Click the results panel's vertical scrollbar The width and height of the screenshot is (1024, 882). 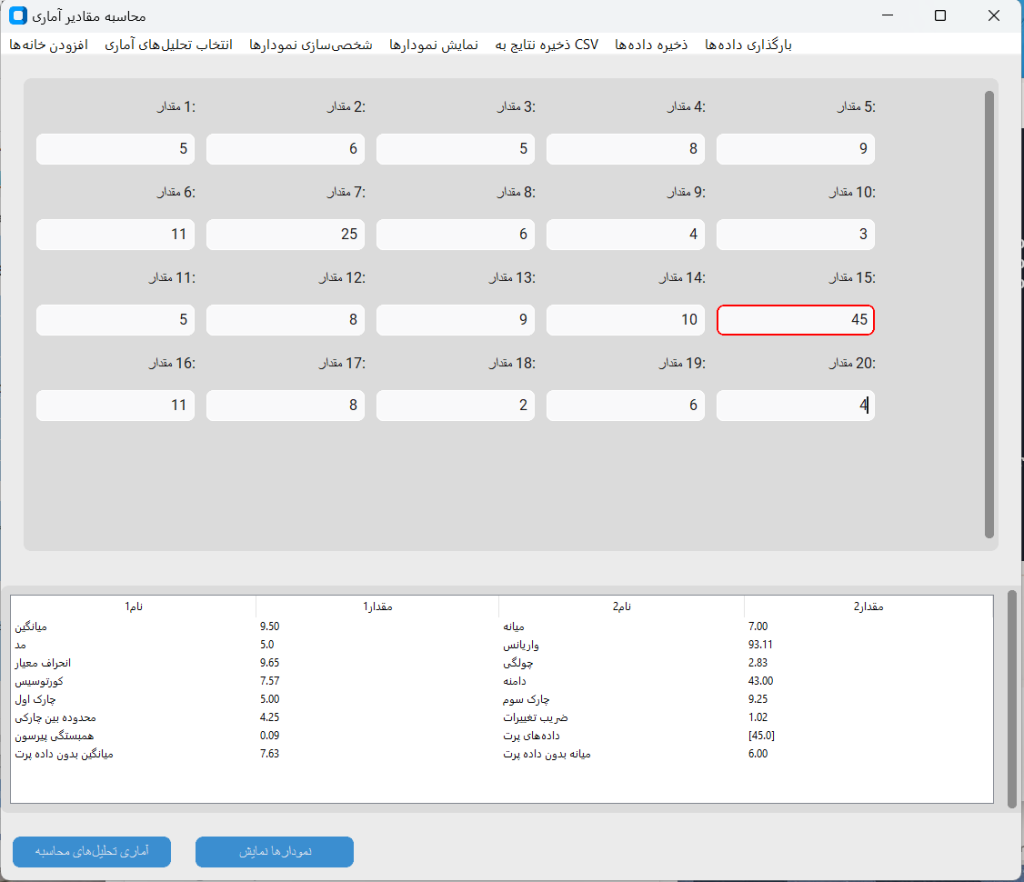[x=1011, y=696]
